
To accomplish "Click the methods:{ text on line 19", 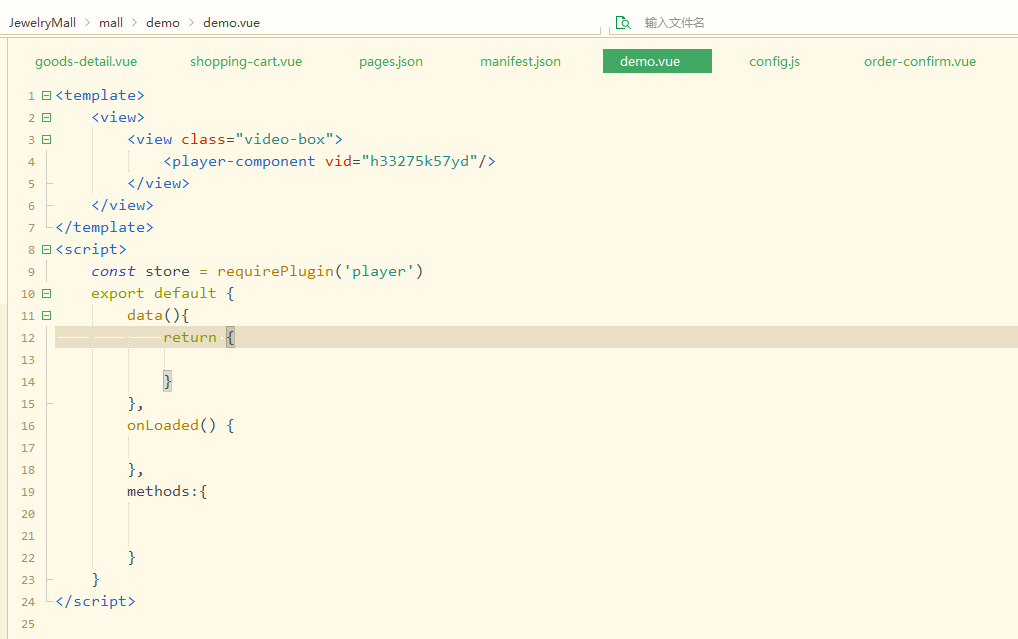I will (167, 492).
